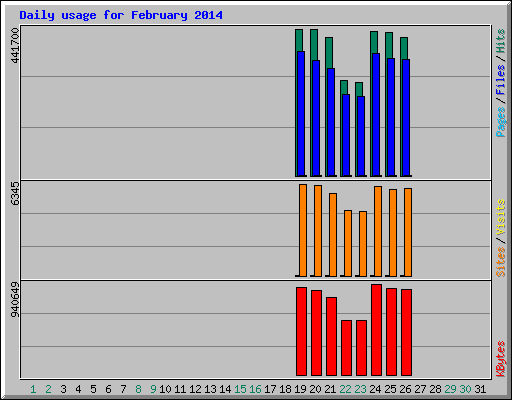Click the red KBytes bar for day 21
The height and width of the screenshot is (400, 512).
click(331, 336)
